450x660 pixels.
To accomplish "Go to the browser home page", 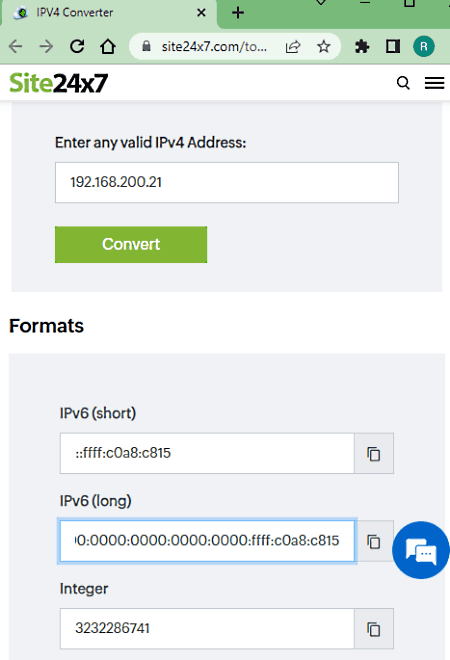I will [x=108, y=46].
